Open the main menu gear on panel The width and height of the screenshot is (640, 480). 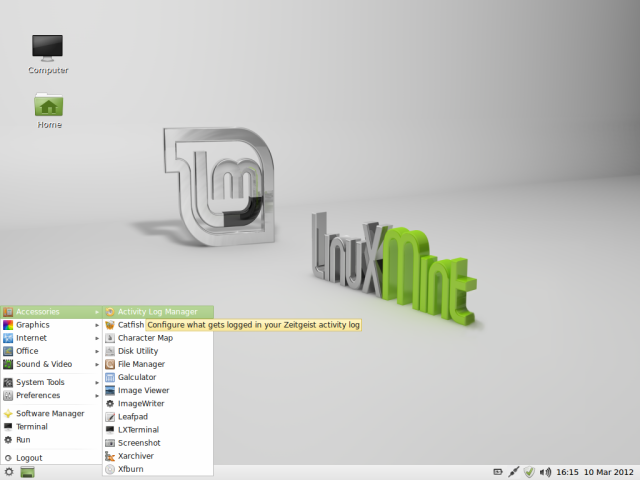(9, 472)
